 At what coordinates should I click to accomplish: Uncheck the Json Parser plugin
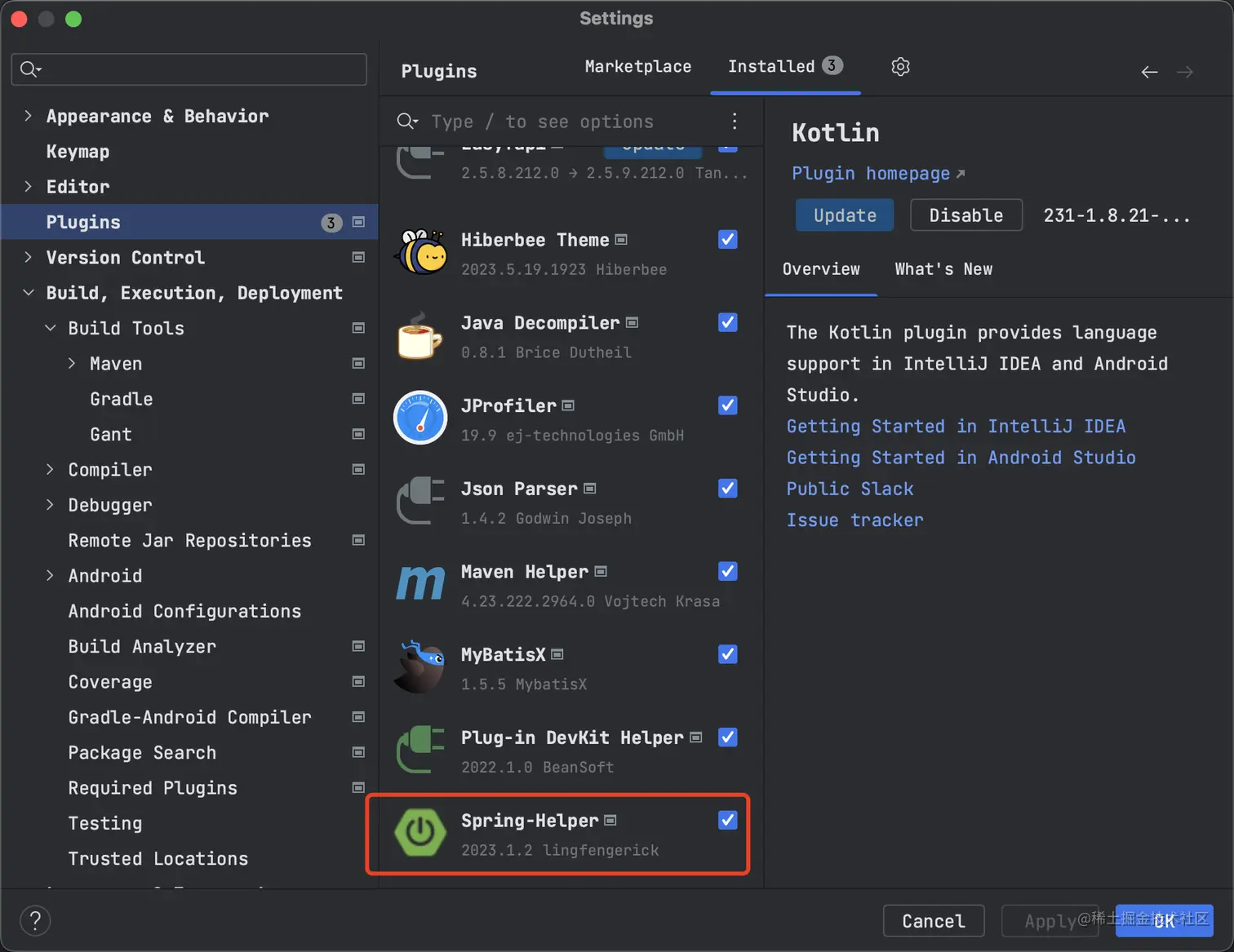[x=727, y=489]
